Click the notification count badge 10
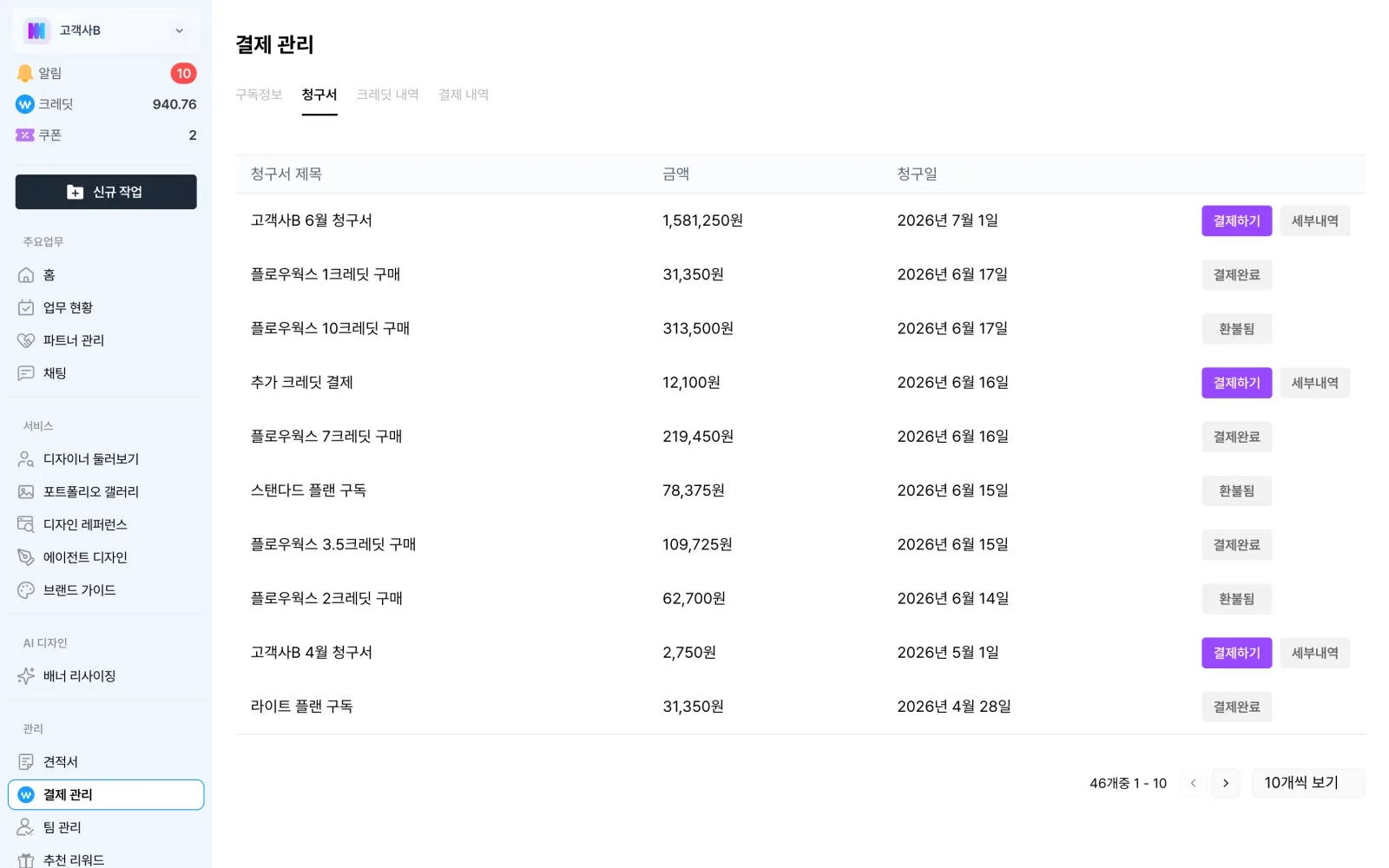This screenshot has height=868, width=1389. [x=183, y=74]
